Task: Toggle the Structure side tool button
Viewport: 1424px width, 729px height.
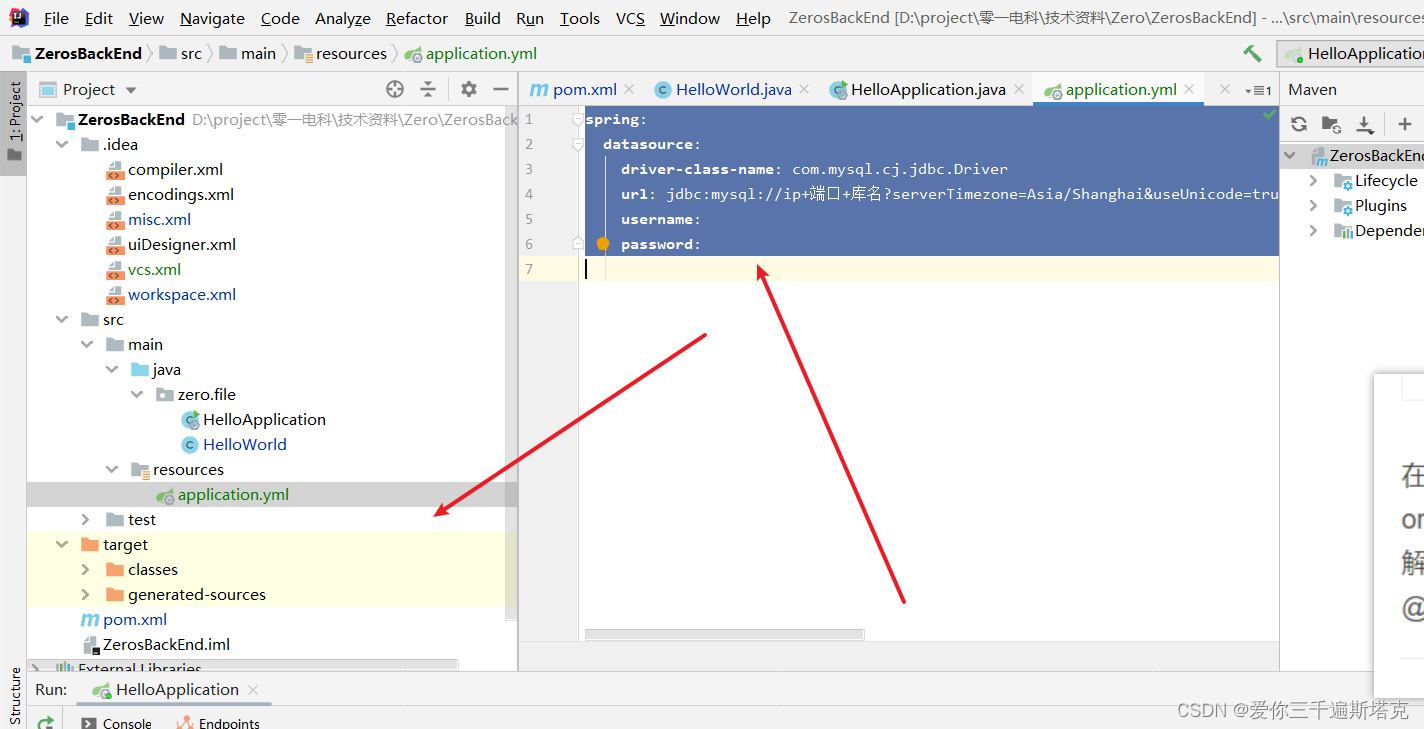Action: 14,695
